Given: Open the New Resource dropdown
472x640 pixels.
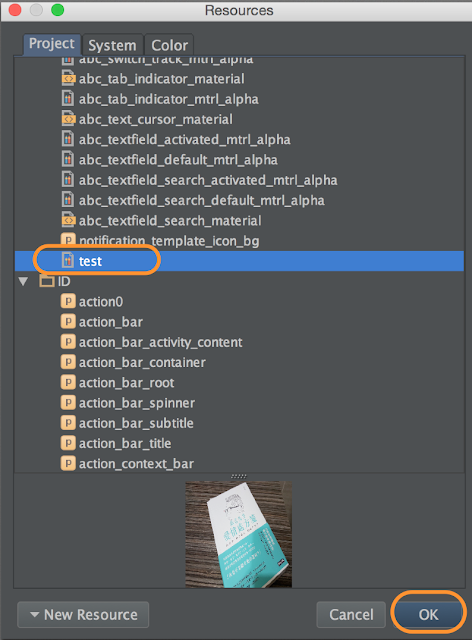Looking at the screenshot, I should pos(83,614).
